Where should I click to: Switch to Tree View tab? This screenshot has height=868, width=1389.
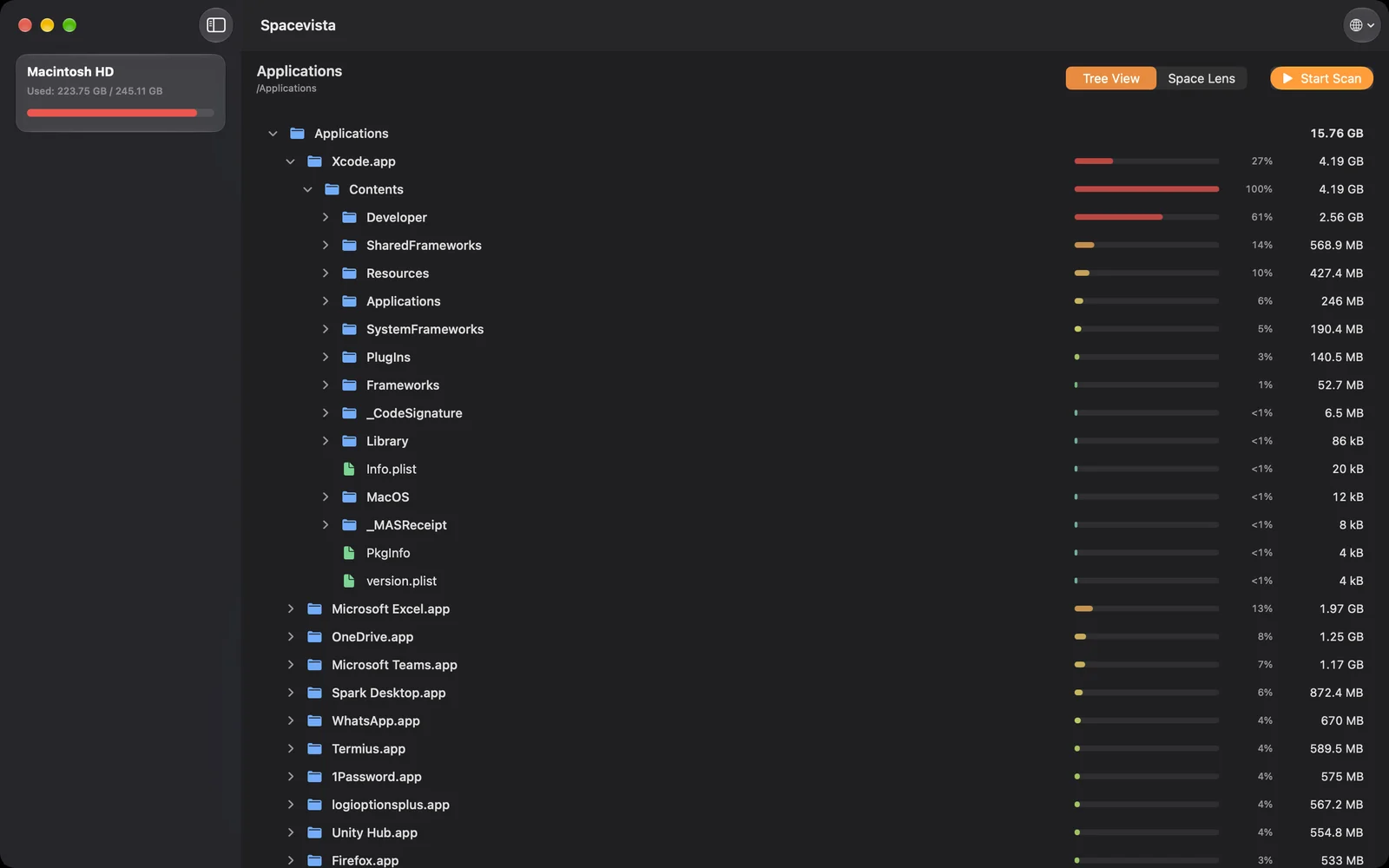(1110, 78)
